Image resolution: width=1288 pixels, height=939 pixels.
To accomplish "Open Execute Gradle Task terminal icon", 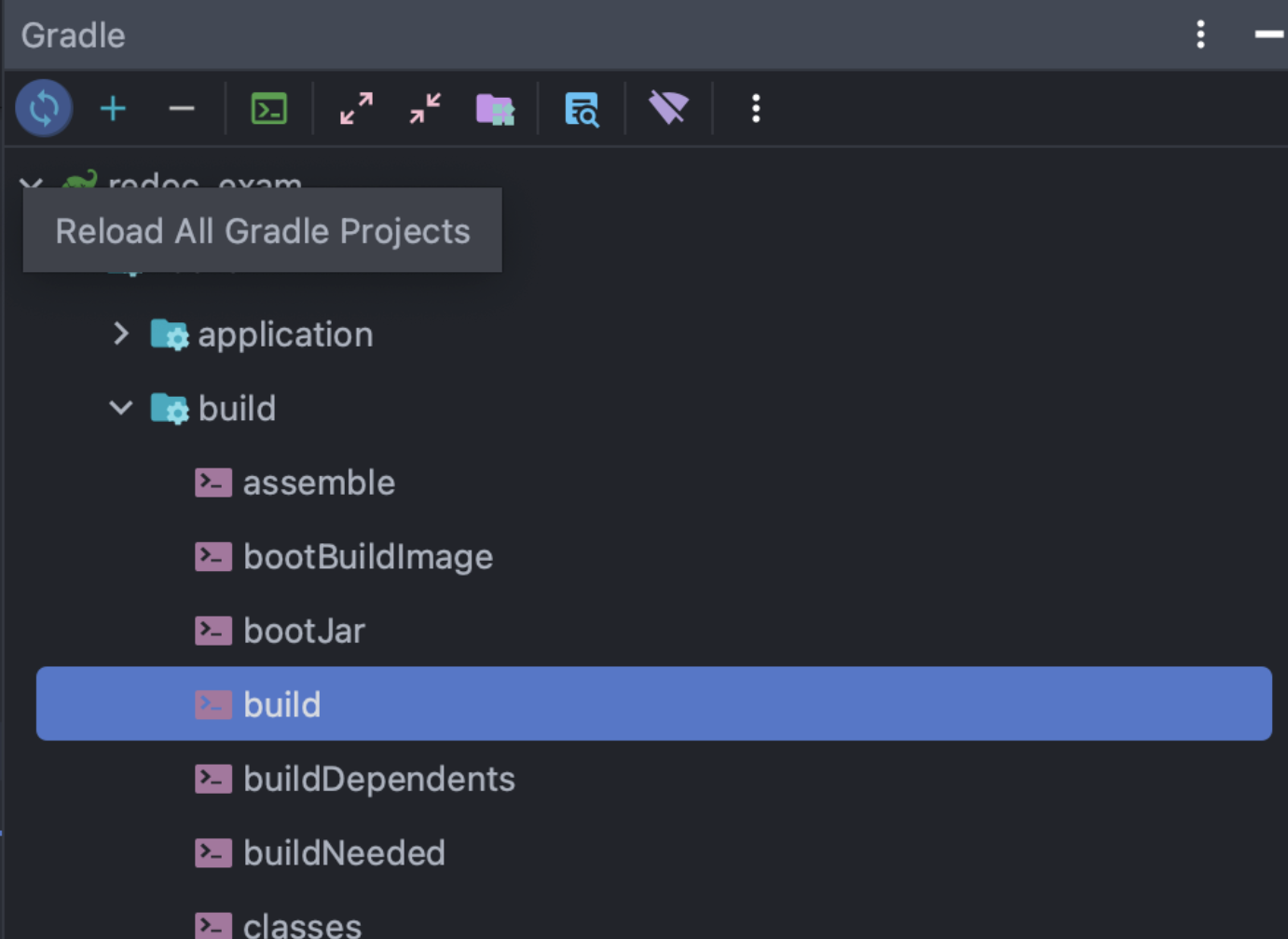I will 269,109.
